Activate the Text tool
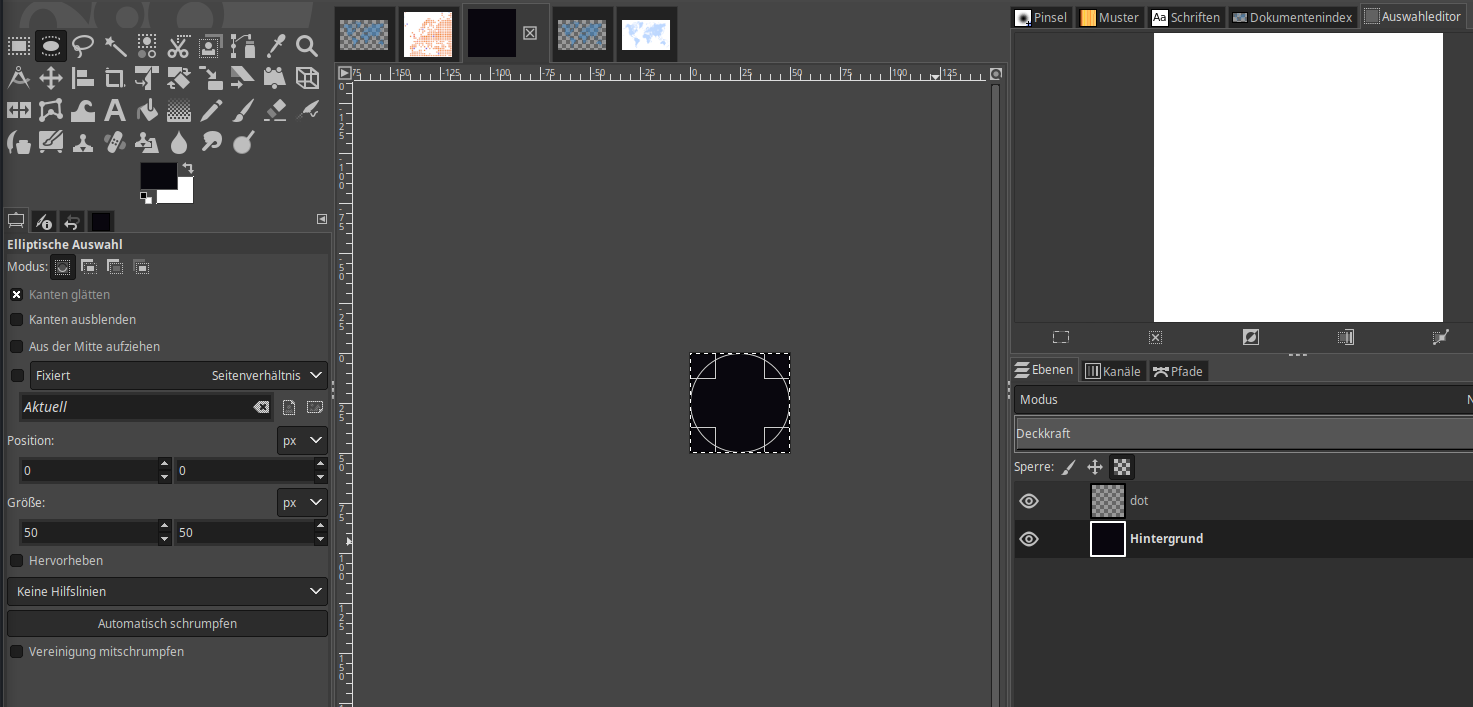Image resolution: width=1473 pixels, height=707 pixels. (115, 110)
